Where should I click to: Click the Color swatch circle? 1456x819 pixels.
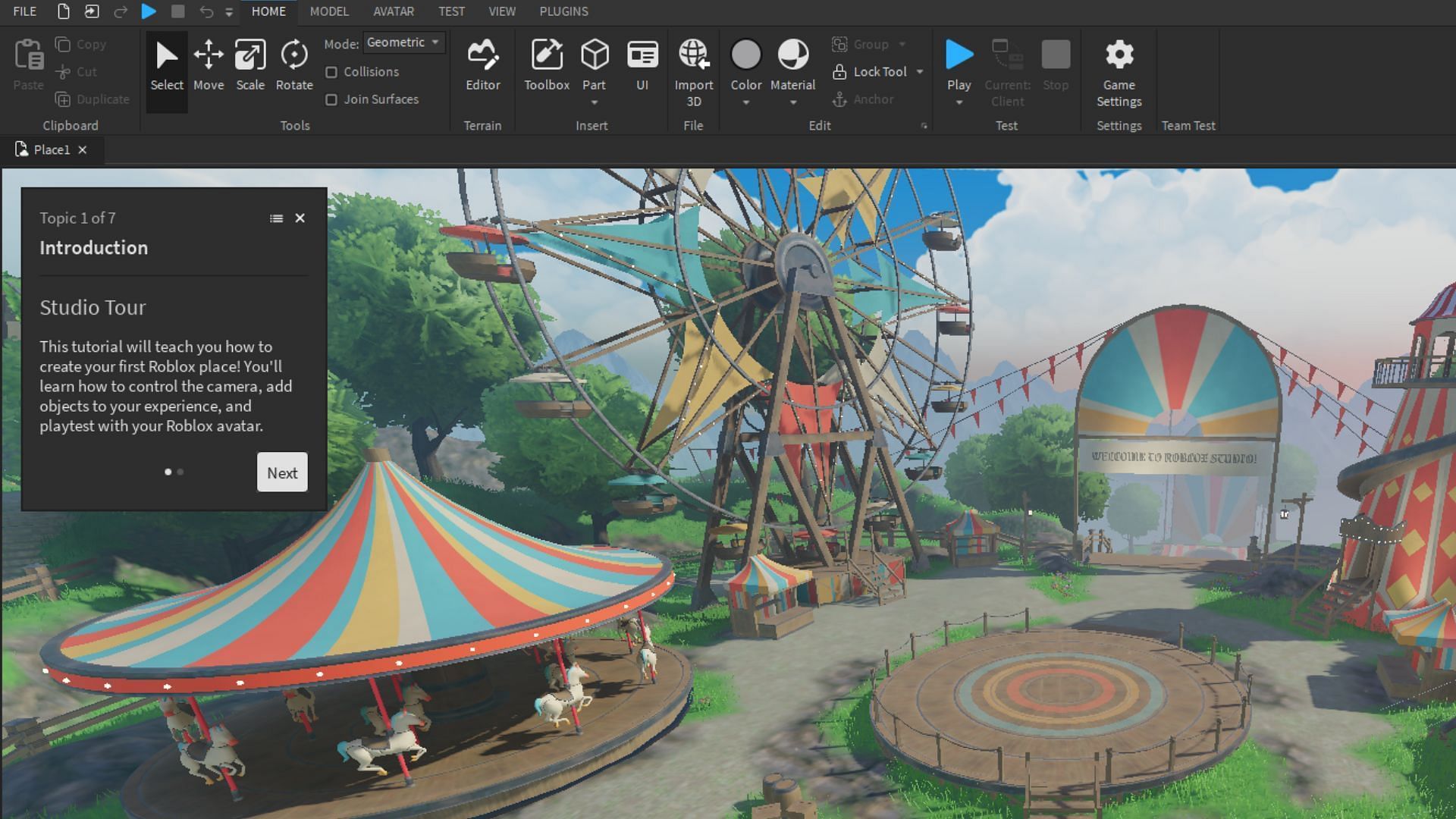(746, 55)
